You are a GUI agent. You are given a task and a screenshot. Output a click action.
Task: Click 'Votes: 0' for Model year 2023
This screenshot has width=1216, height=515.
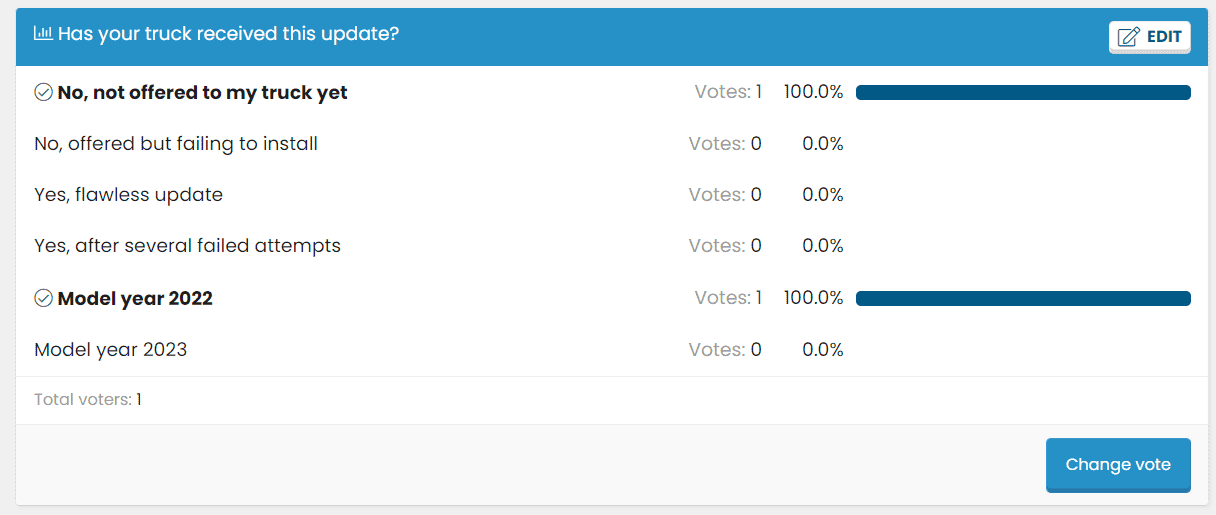point(725,350)
